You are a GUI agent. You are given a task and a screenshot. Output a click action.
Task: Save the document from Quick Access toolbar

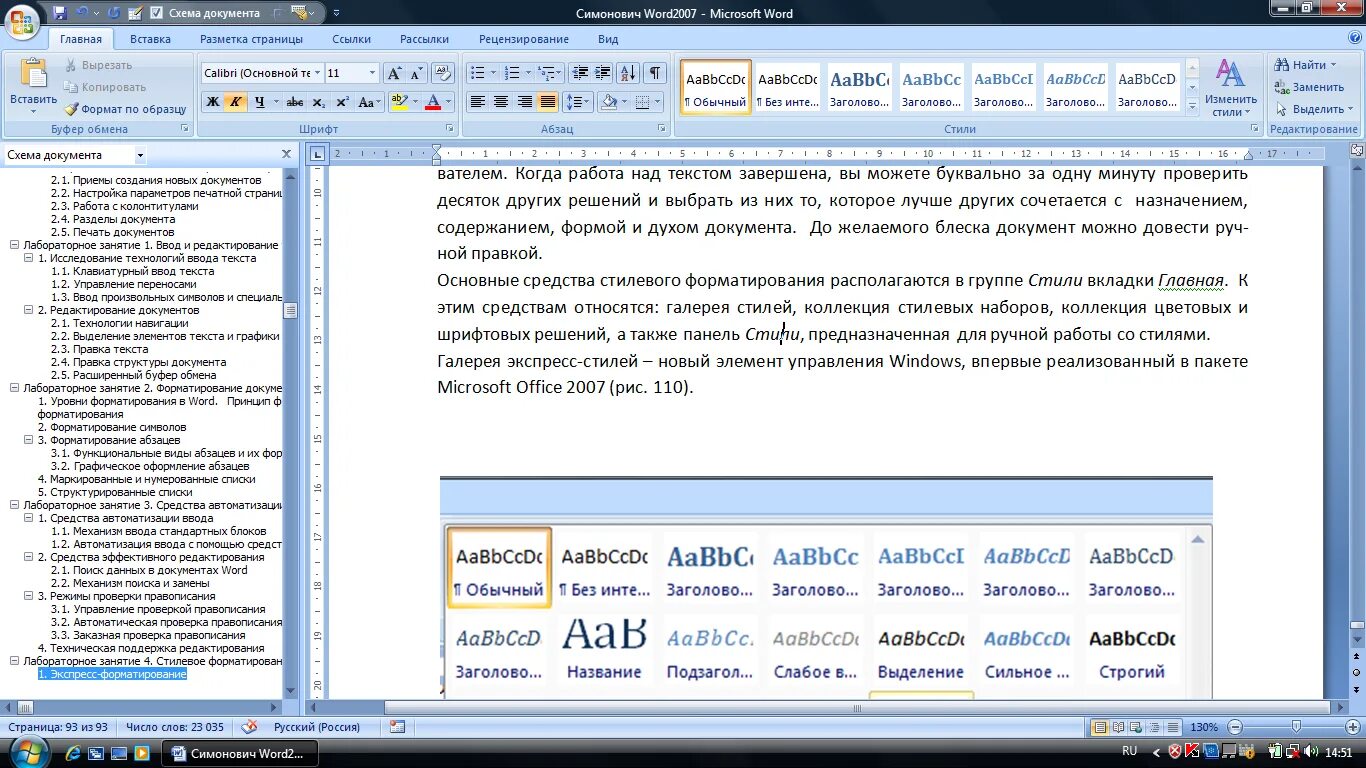coord(60,13)
